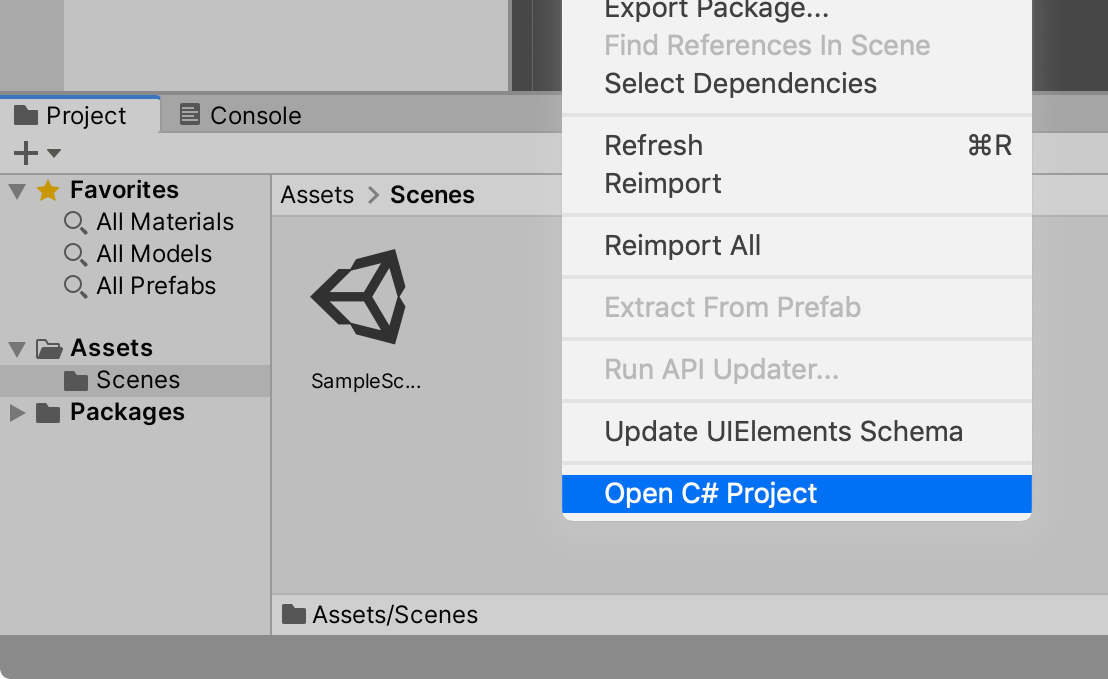Select the Scenes folder icon in tree

[76, 381]
